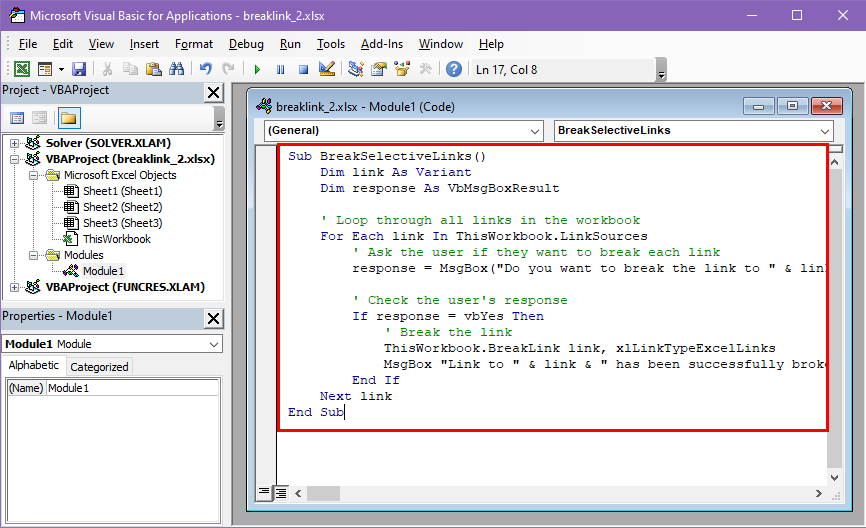Click the Paste clipboard icon
The height and width of the screenshot is (528, 866).
pos(154,69)
